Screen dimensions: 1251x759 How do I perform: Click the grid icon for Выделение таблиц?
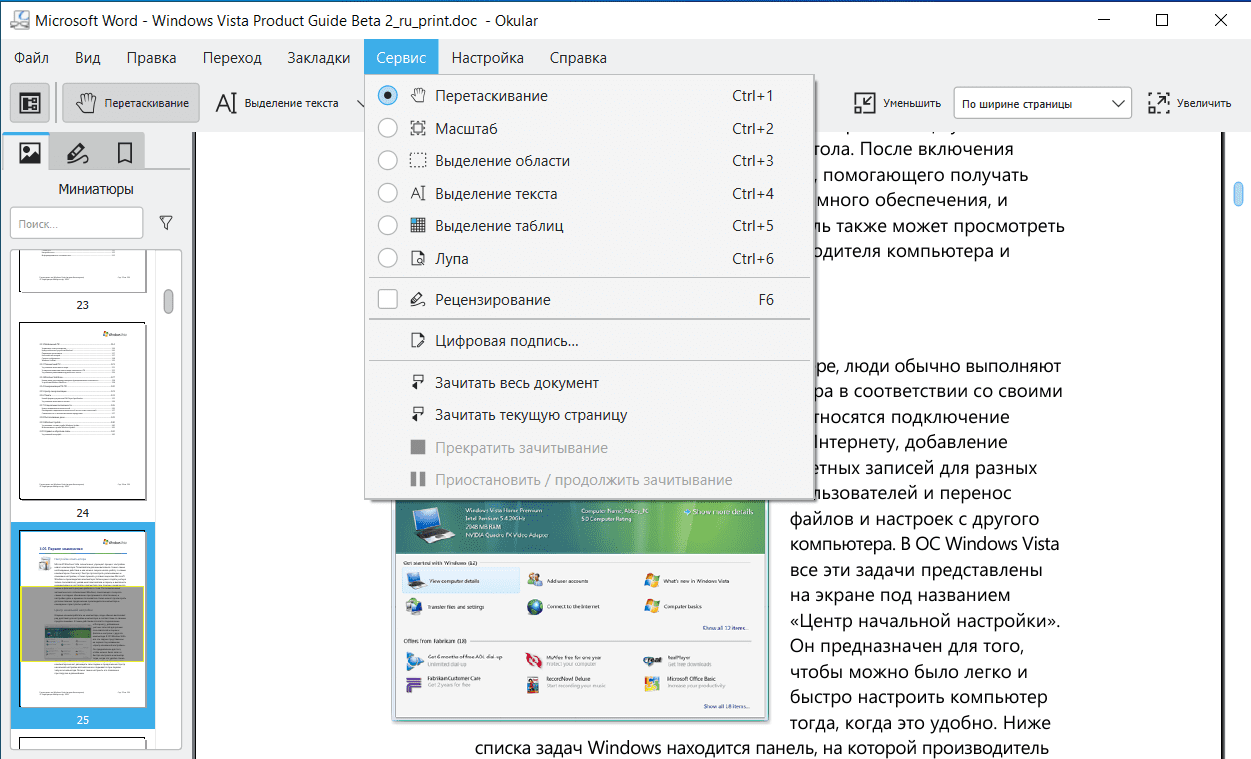[418, 226]
